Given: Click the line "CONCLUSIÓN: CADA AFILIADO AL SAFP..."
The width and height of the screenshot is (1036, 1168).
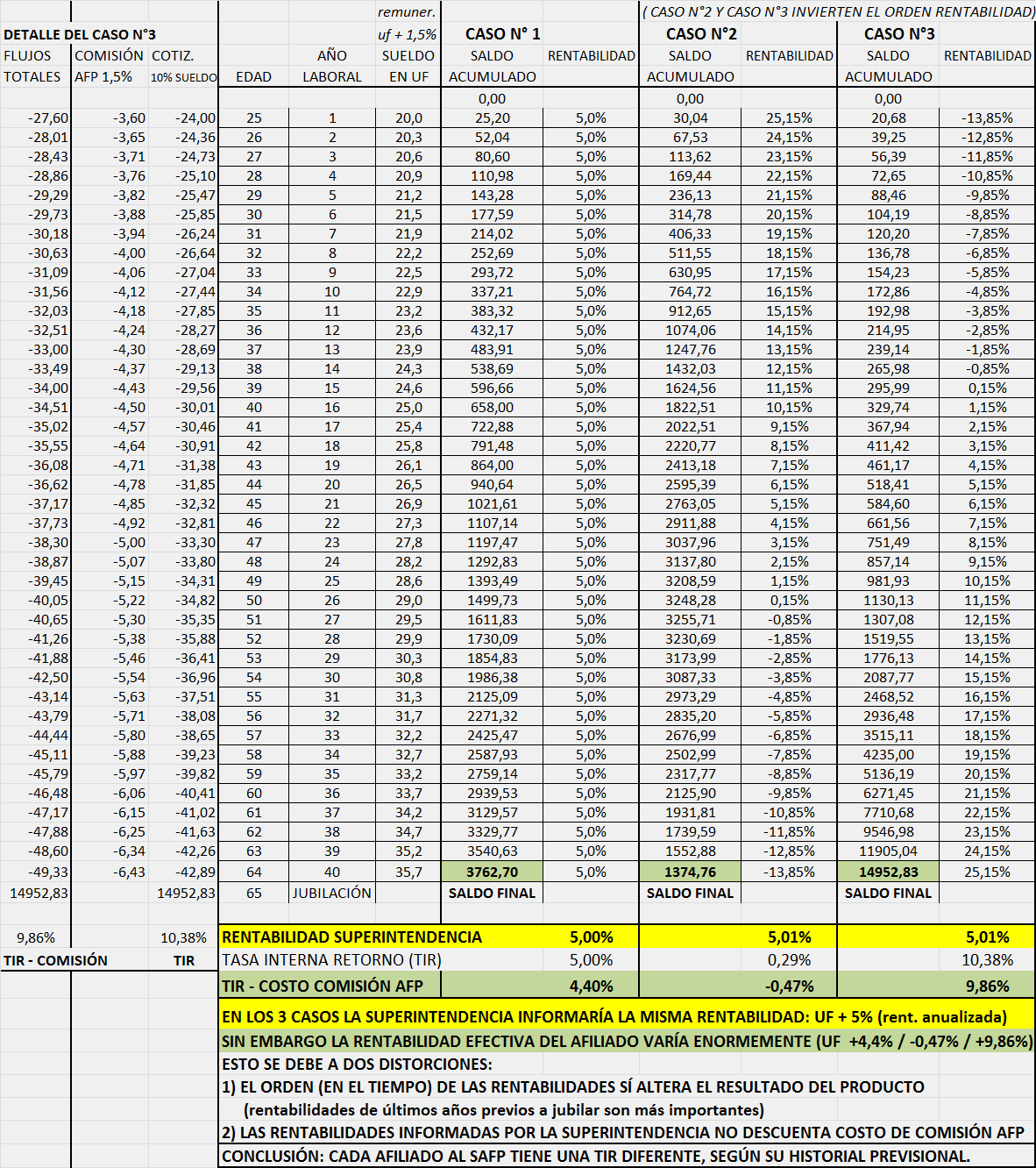Looking at the screenshot, I should click(596, 1156).
